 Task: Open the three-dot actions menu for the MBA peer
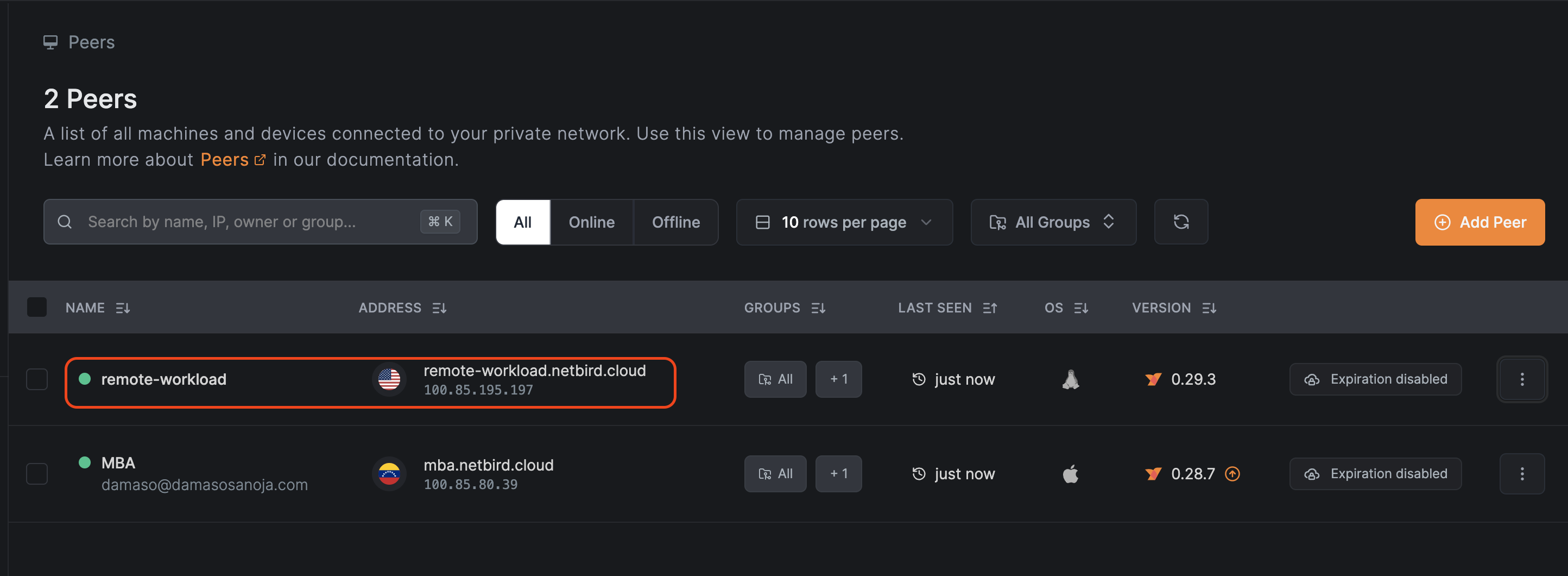[1522, 474]
